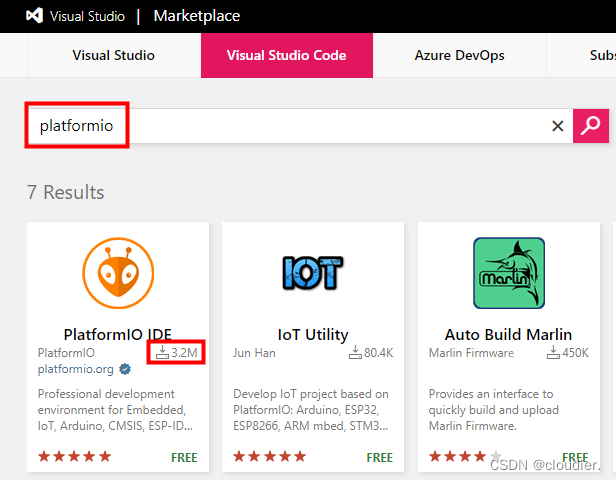Open the IoT Utility extension title
The height and width of the screenshot is (480, 616).
pyautogui.click(x=313, y=335)
